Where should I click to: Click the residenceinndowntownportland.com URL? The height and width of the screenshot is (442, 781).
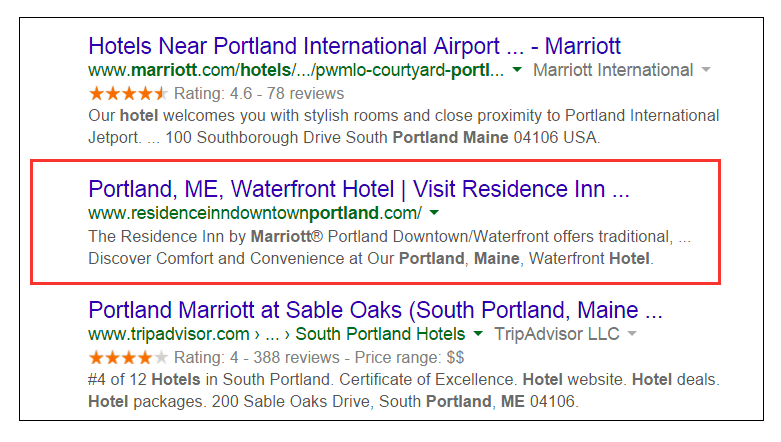tap(255, 213)
